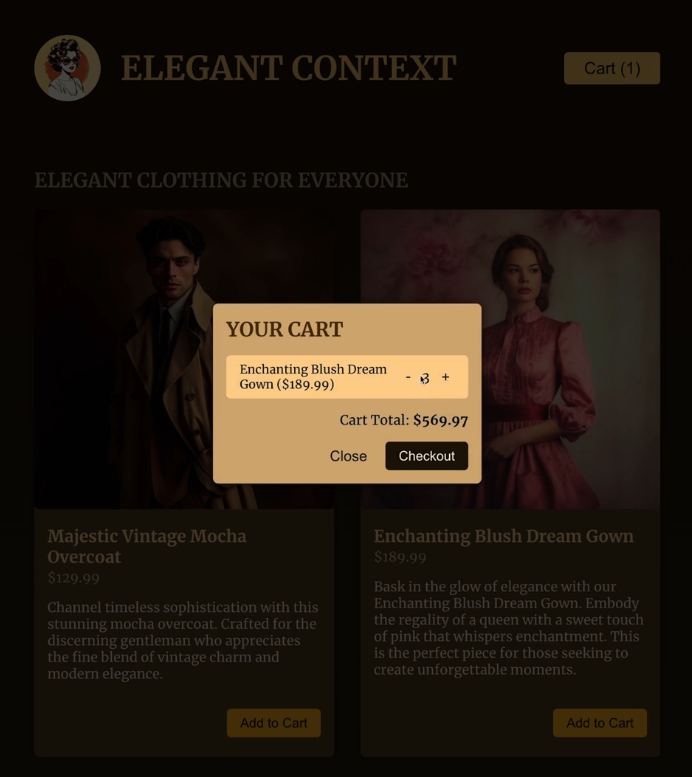Screen dimensions: 692x777
Task: Click the Cart Total amount $569.97
Action: click(440, 421)
